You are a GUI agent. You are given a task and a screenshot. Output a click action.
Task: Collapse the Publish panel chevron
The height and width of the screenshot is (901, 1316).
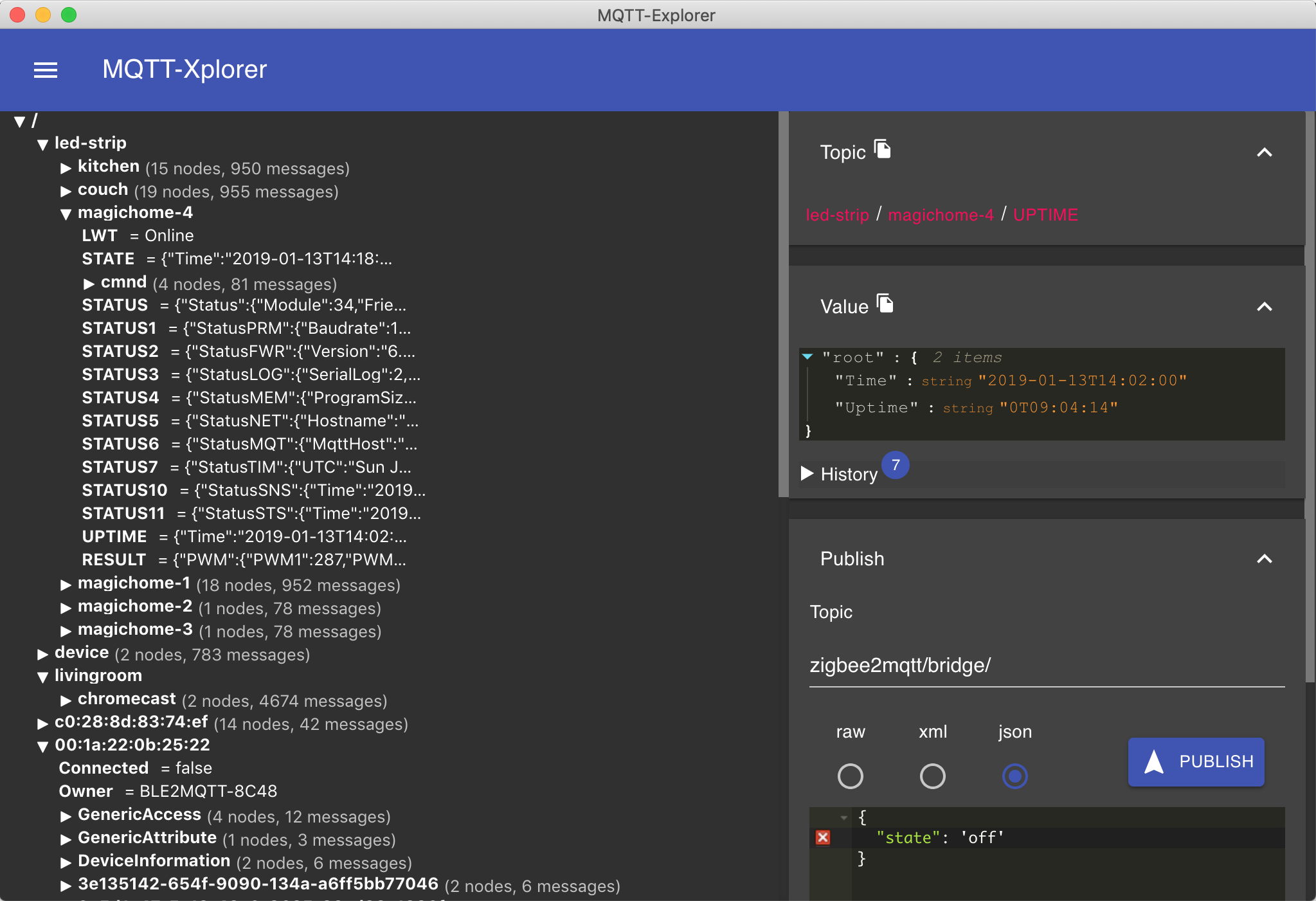pos(1264,559)
